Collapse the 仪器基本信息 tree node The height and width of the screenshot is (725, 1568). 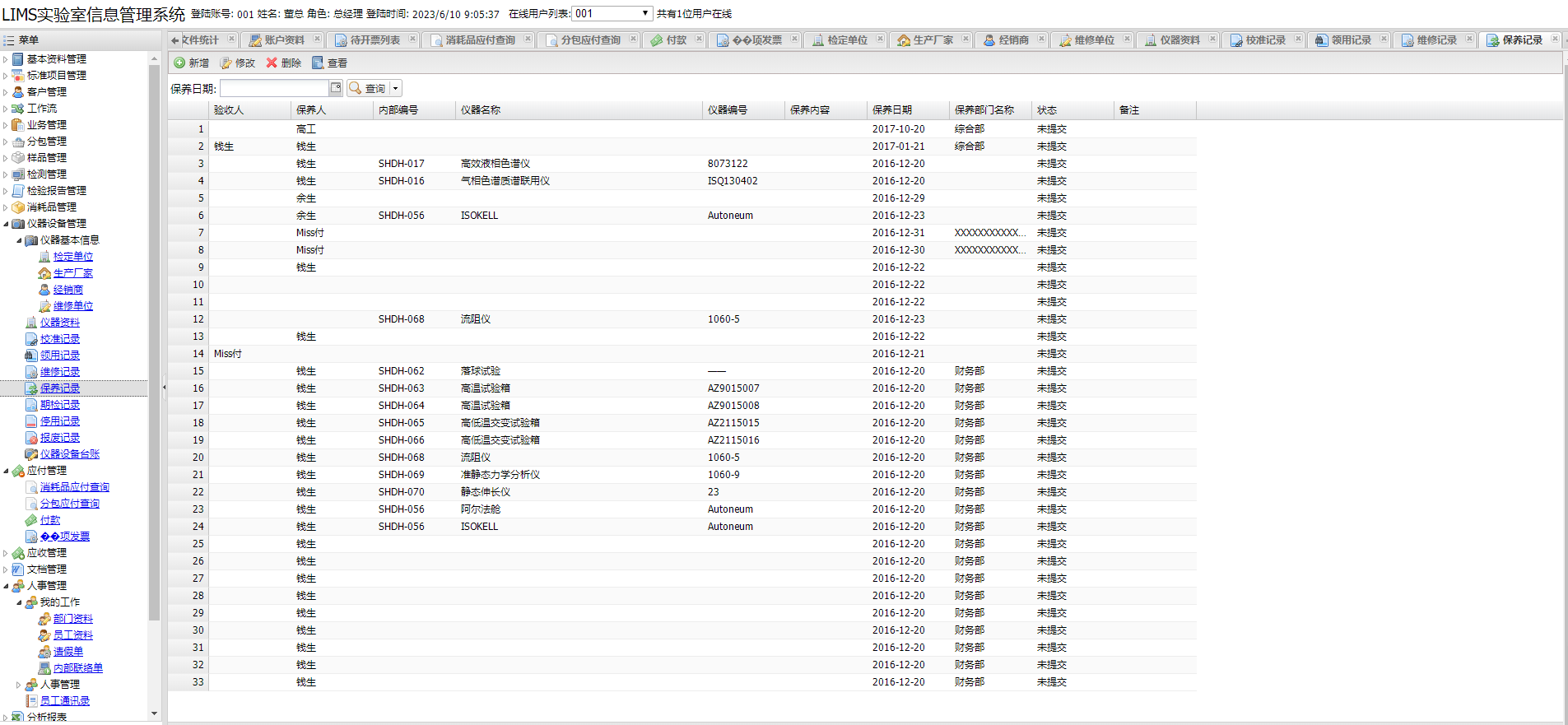[19, 240]
